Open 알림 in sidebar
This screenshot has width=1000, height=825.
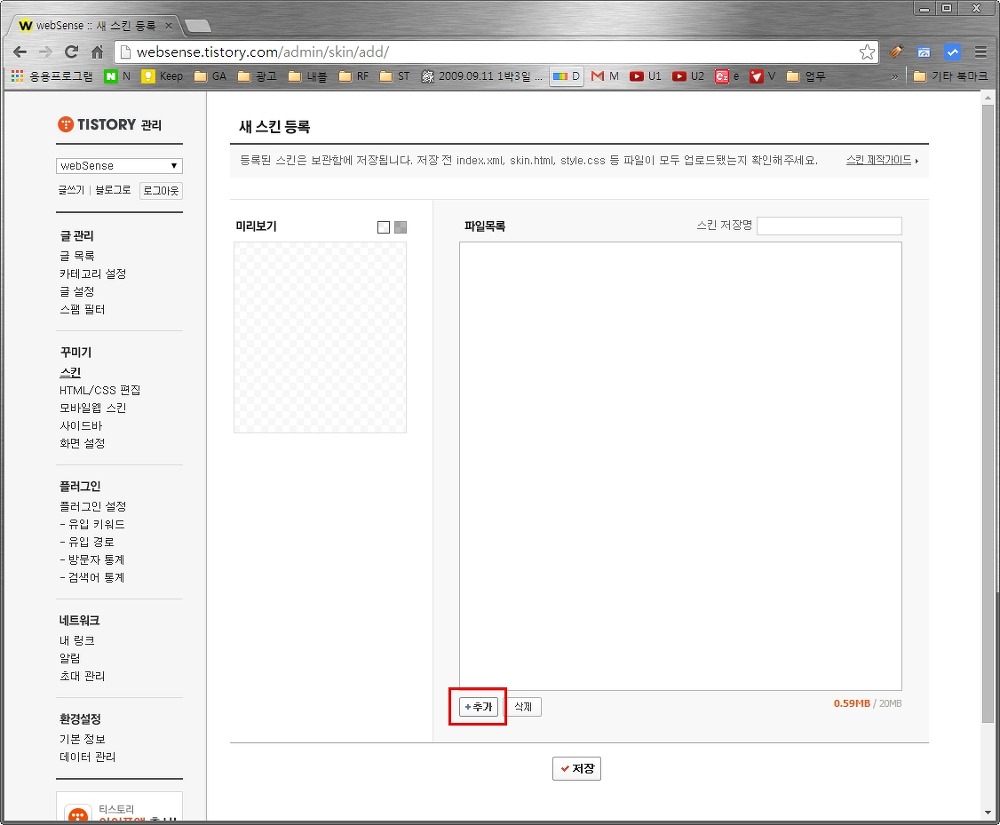(x=70, y=658)
